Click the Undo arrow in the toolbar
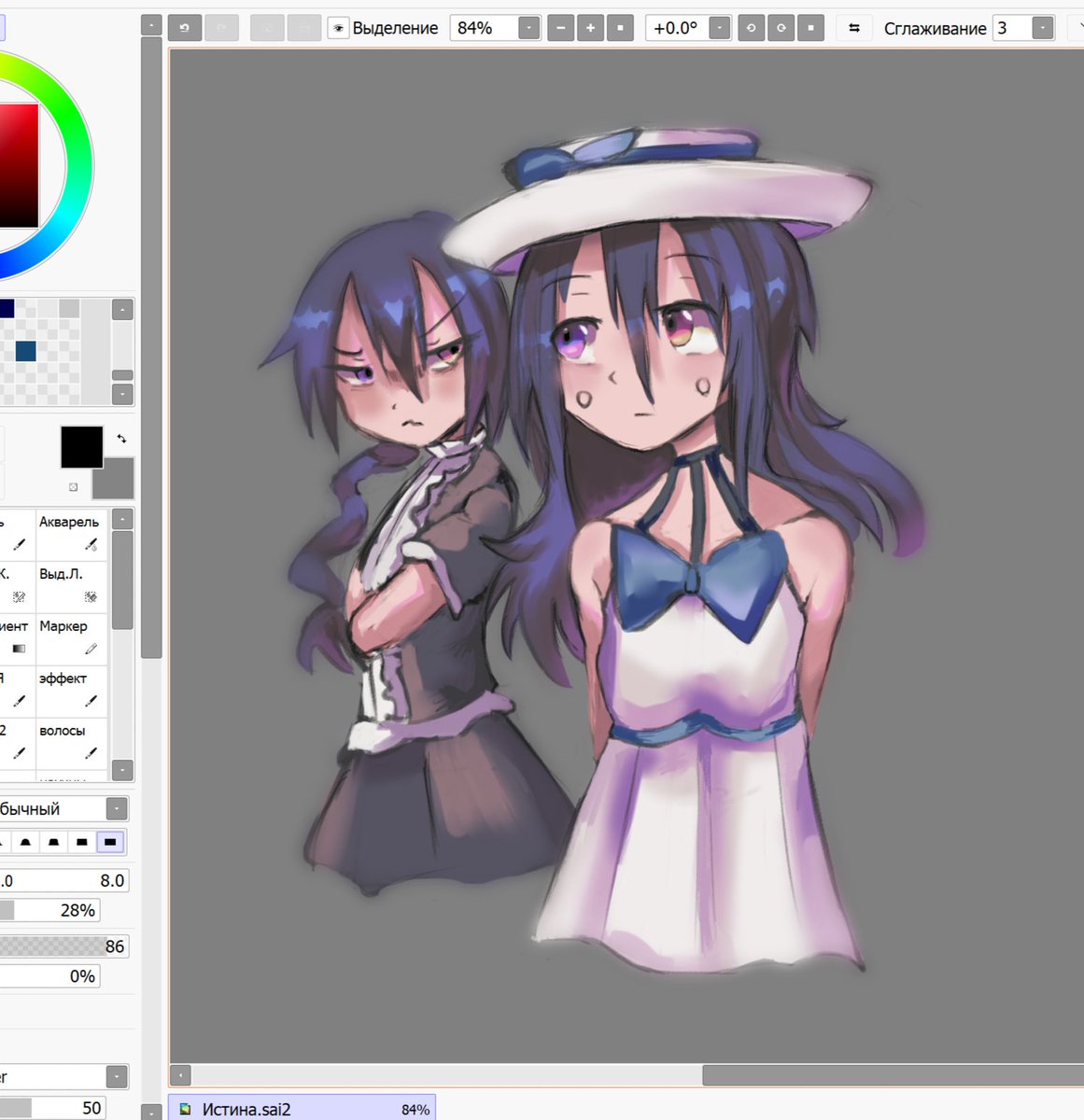Viewport: 1084px width, 1120px height. click(x=185, y=28)
